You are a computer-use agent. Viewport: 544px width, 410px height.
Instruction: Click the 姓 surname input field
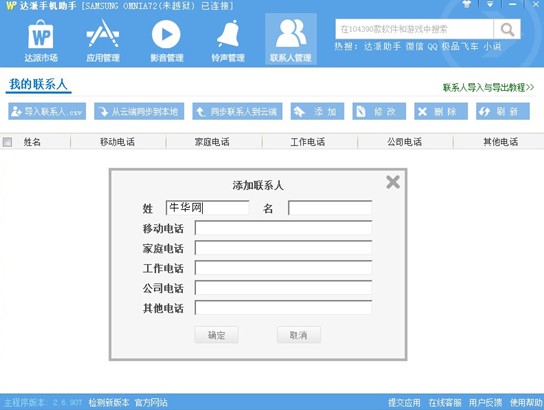(207, 208)
